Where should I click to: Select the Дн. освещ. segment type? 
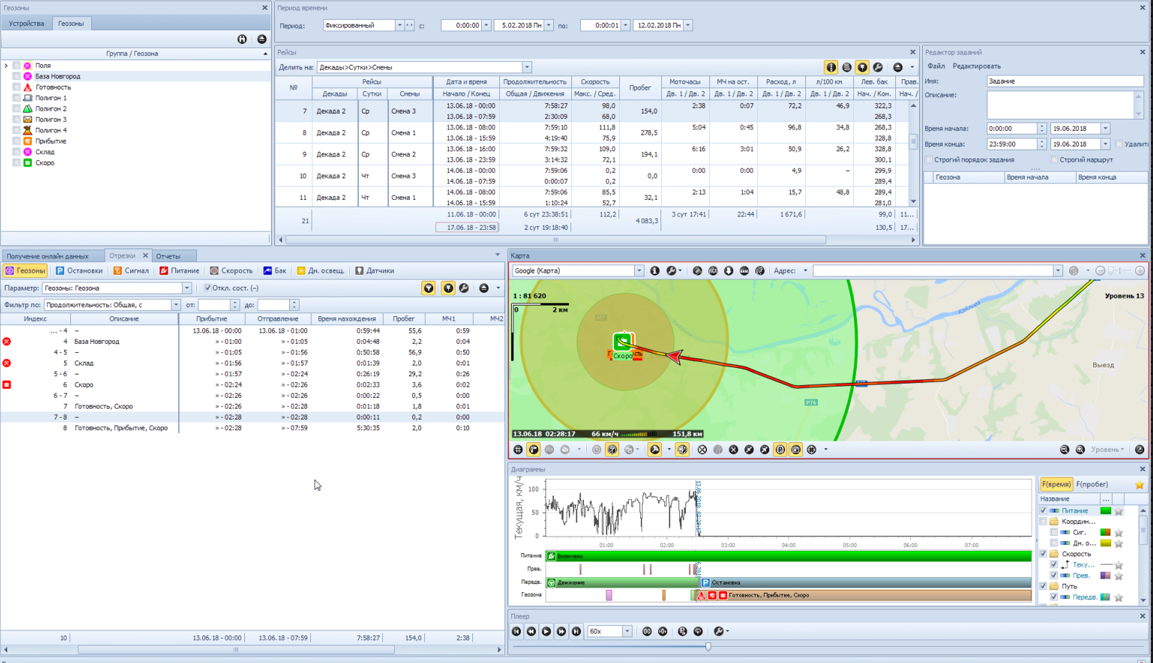point(321,270)
